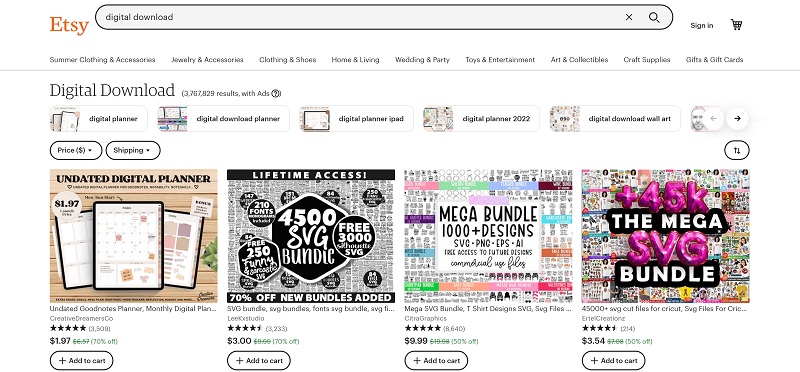Viewport: 800px width, 372px height.
Task: Click the Sign in link
Action: (x=702, y=26)
